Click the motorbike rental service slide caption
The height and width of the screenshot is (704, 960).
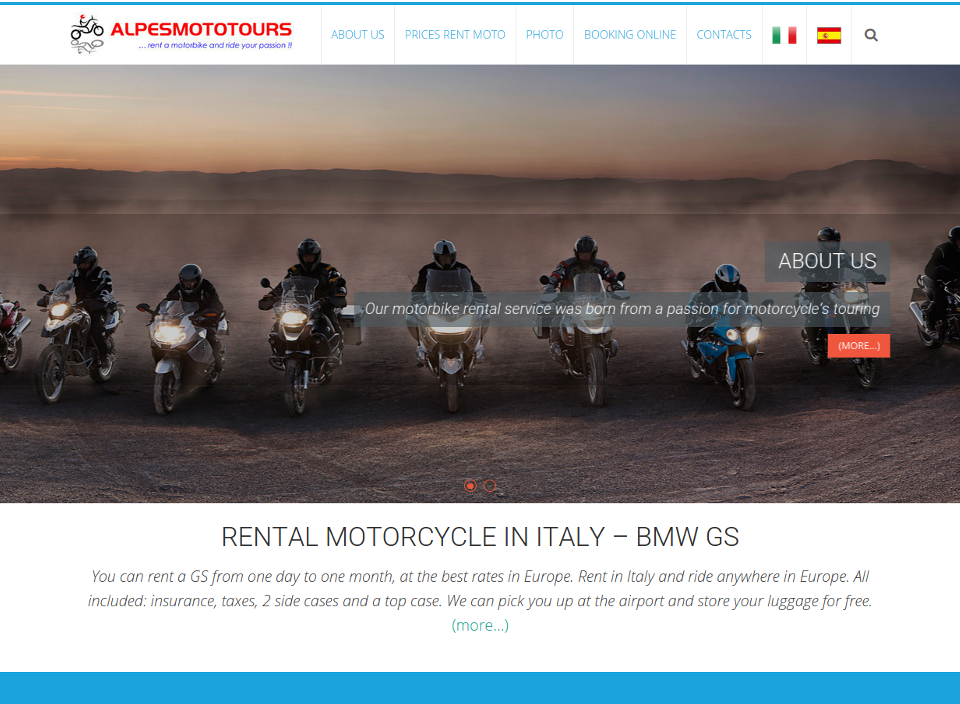pyautogui.click(x=622, y=309)
